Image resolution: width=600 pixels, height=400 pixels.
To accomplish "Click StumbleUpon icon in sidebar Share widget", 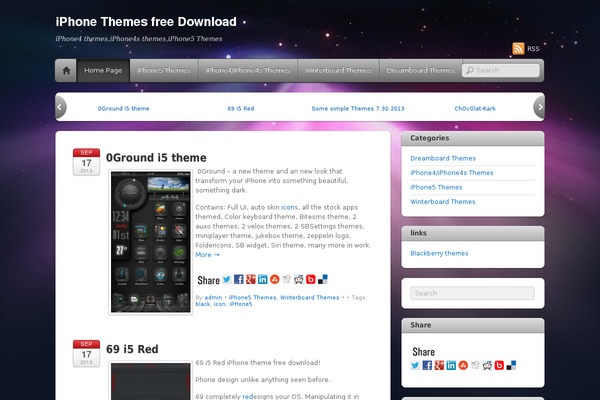I will 463,365.
